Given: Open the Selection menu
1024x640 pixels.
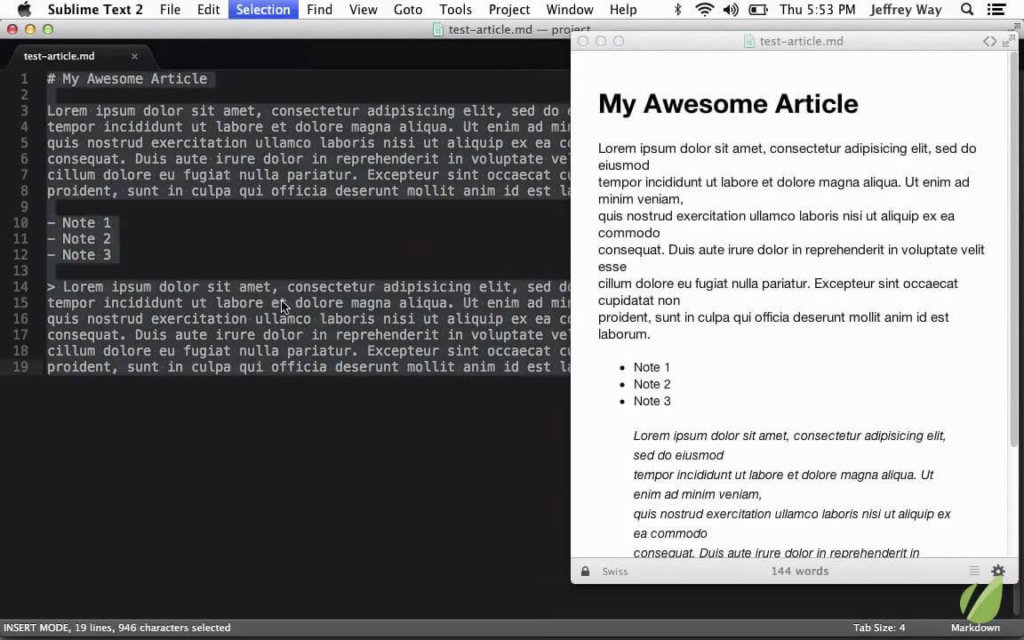Looking at the screenshot, I should pyautogui.click(x=263, y=9).
